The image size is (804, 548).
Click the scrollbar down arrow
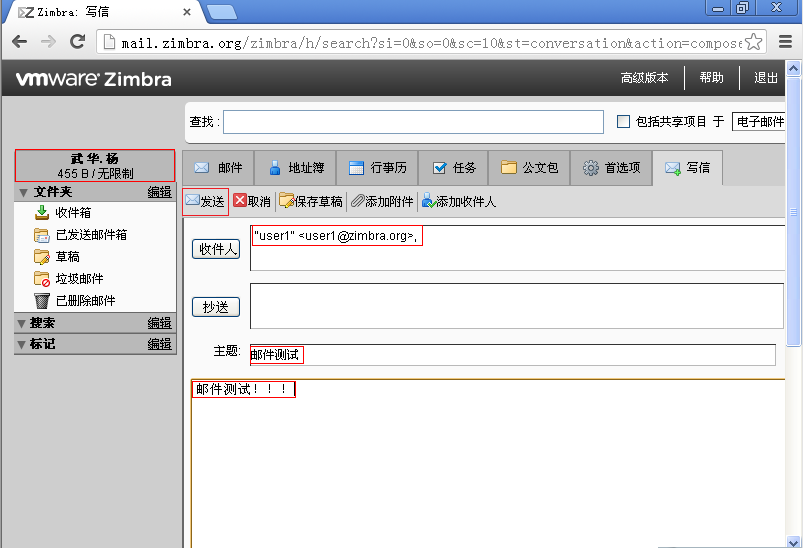tap(793, 542)
